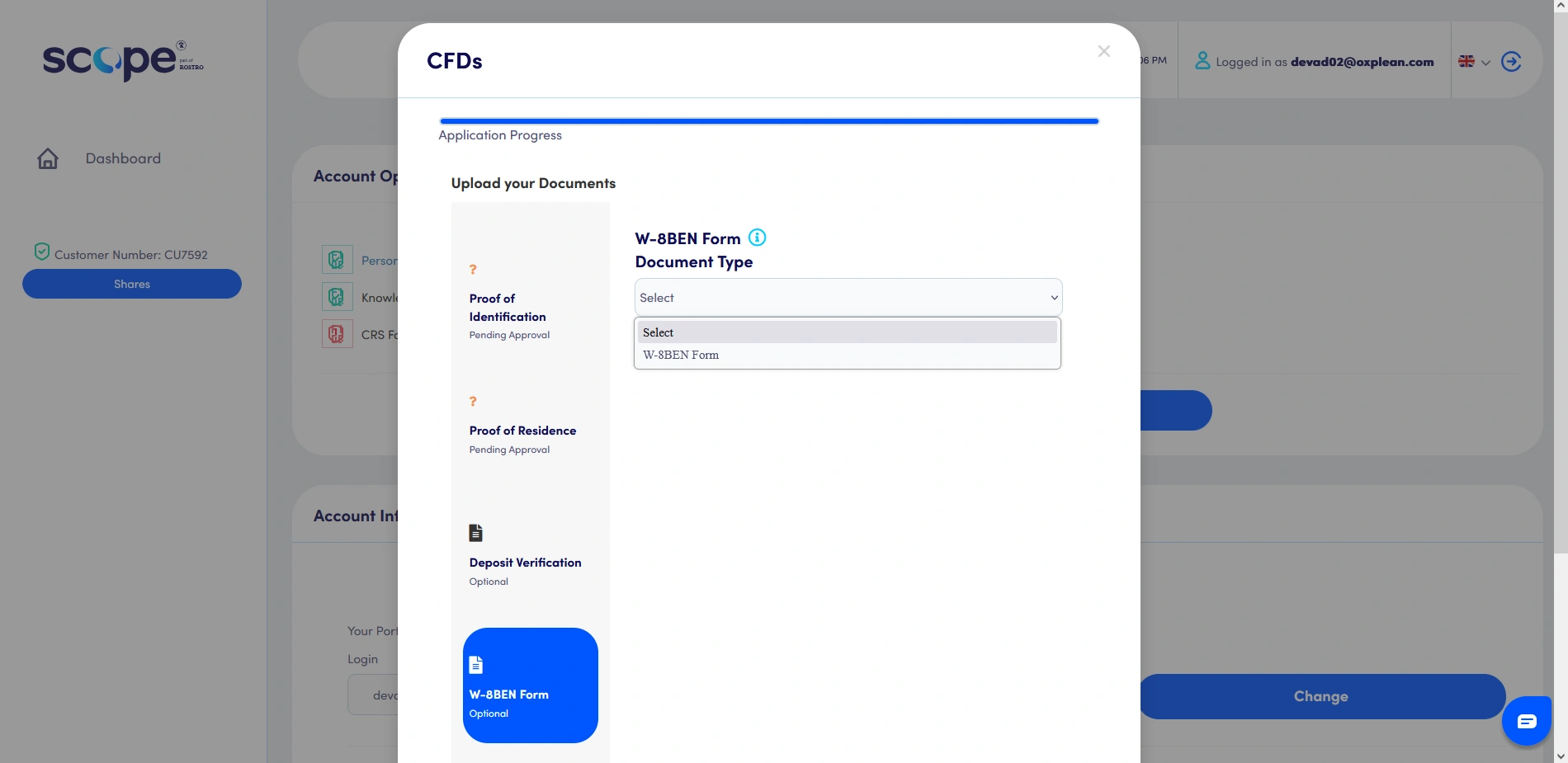The image size is (1568, 763).
Task: Select the Proof of Residence step
Action: pyautogui.click(x=522, y=430)
